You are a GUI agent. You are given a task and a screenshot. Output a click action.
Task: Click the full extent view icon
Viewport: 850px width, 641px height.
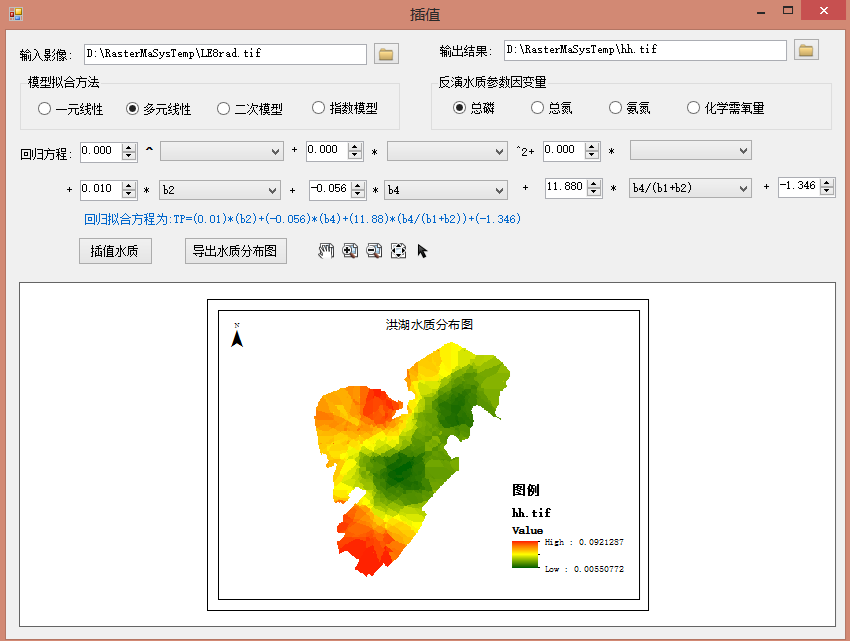click(x=398, y=251)
